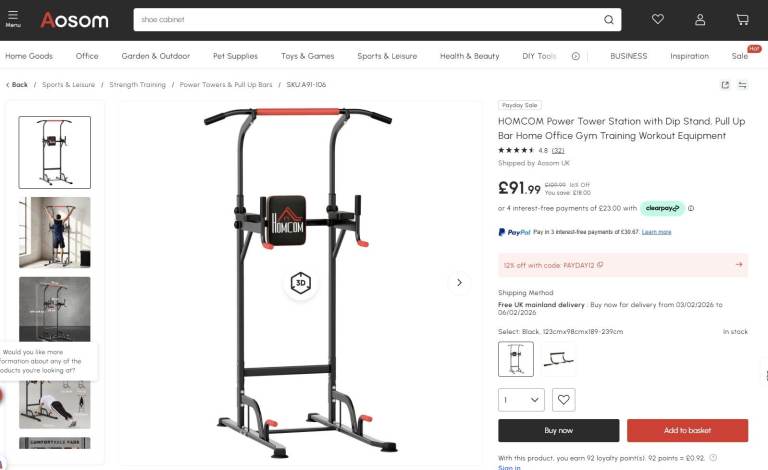Select the power tower variant option
Viewport: 768px width, 470px height.
click(x=516, y=359)
